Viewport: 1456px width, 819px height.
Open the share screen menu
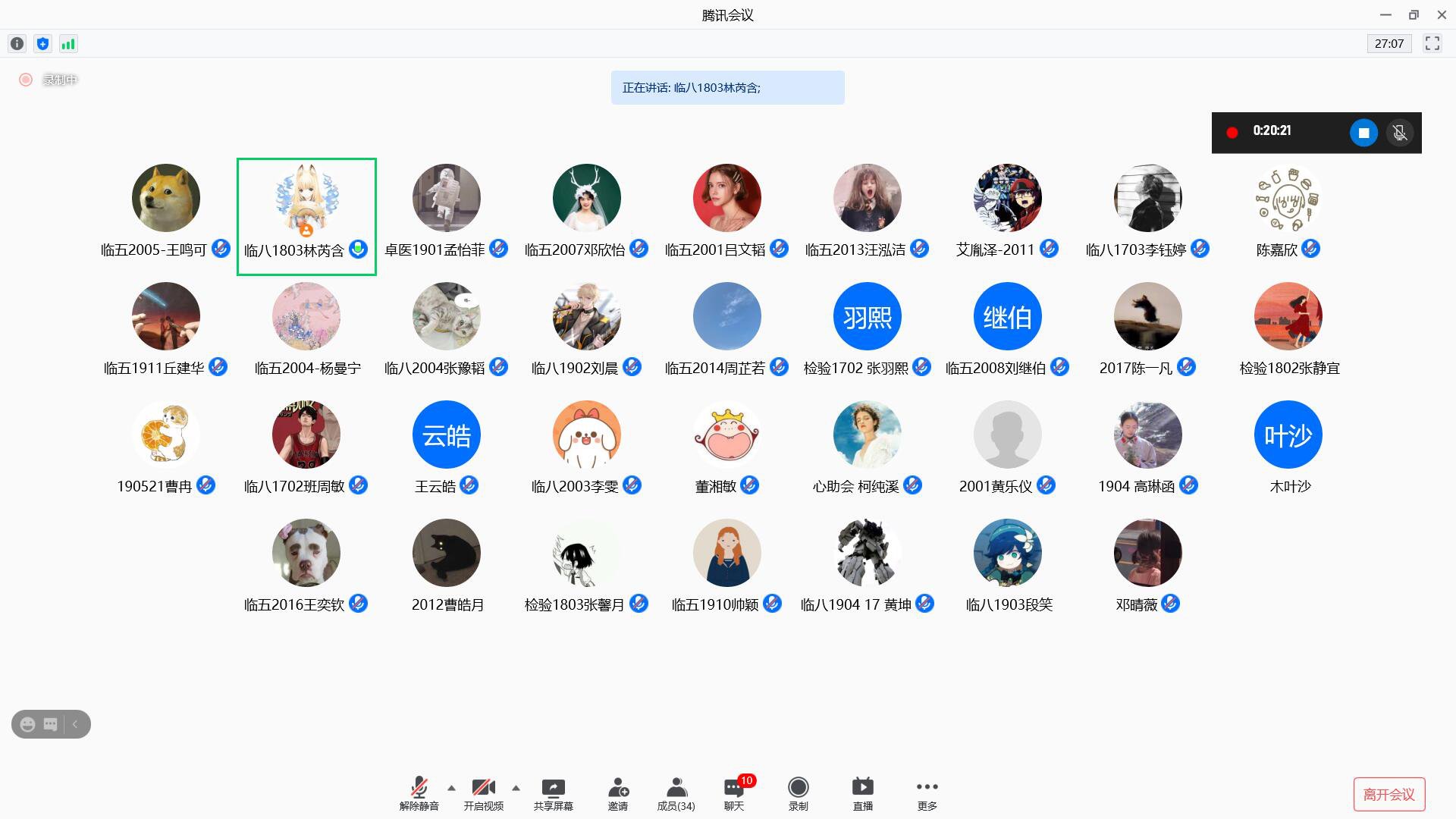point(553,793)
